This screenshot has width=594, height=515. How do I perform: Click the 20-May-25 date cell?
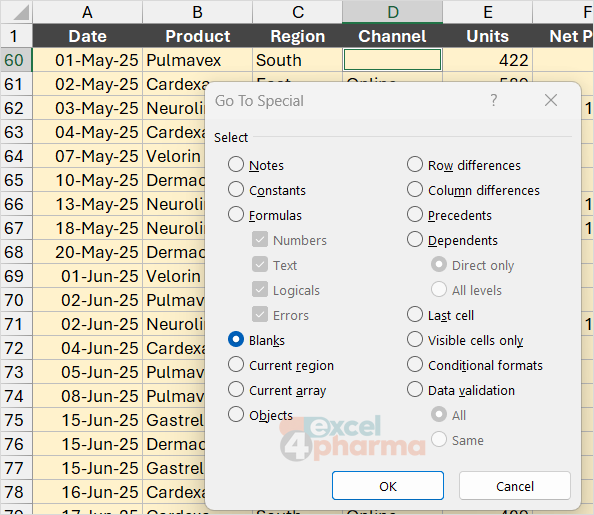point(88,252)
